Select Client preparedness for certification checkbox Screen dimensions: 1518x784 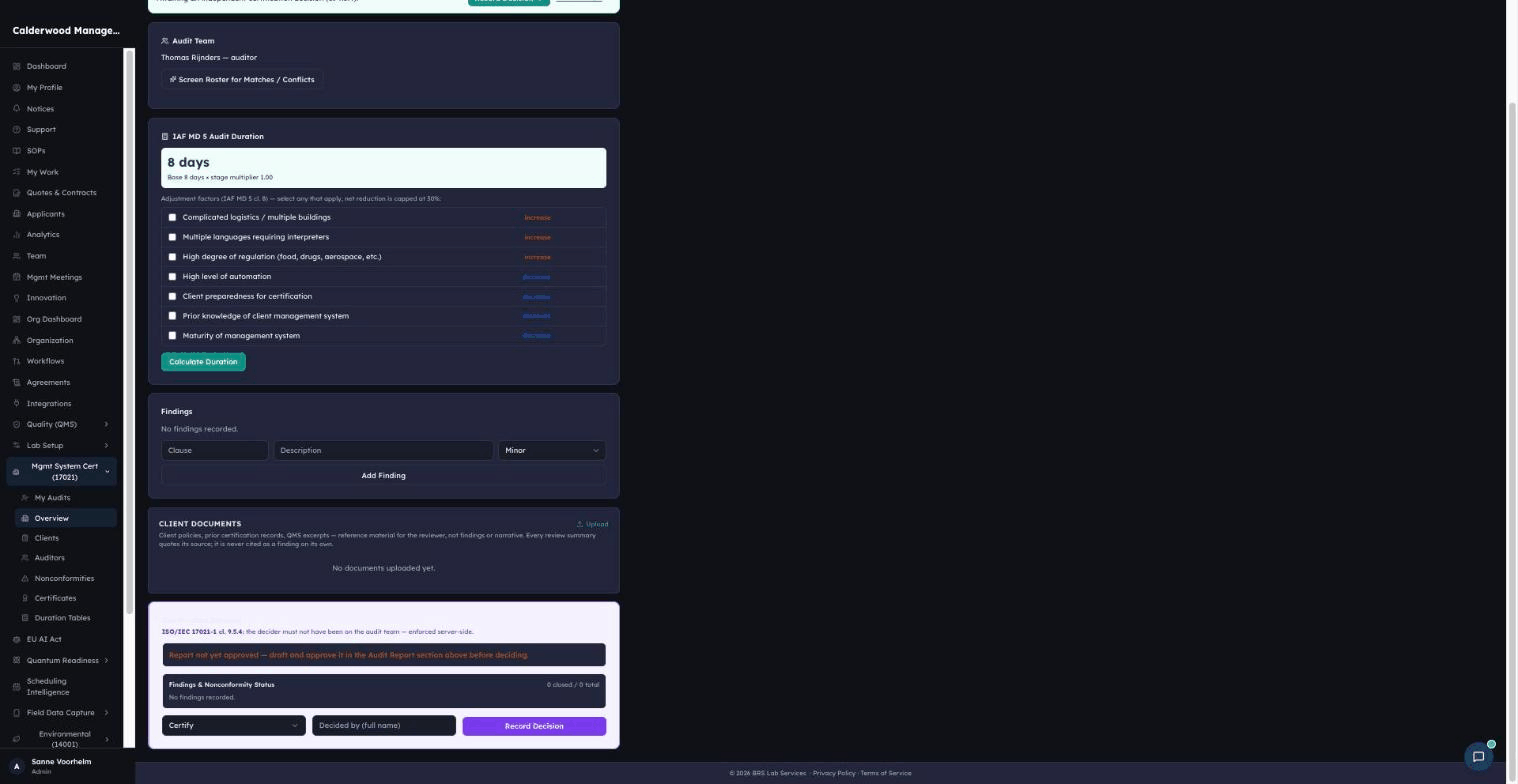click(x=172, y=296)
